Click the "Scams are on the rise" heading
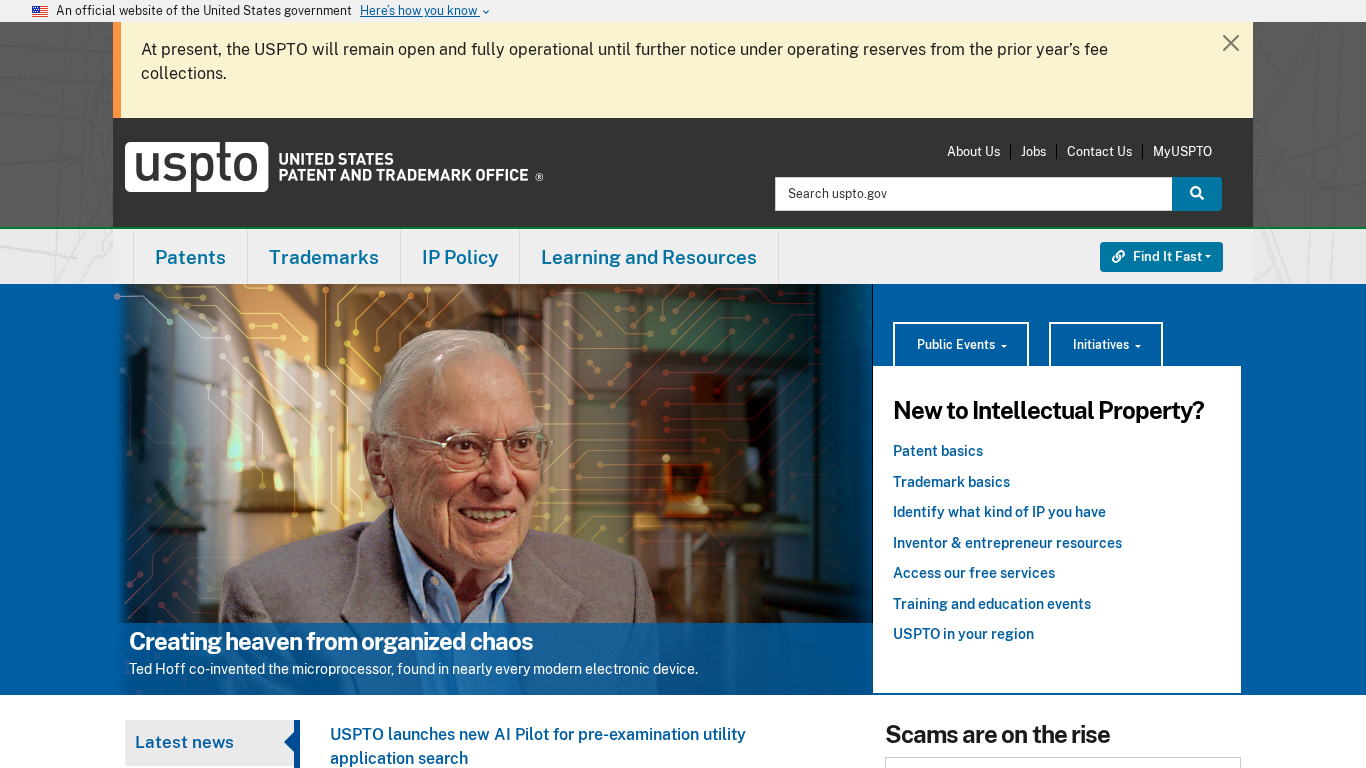 click(x=997, y=735)
